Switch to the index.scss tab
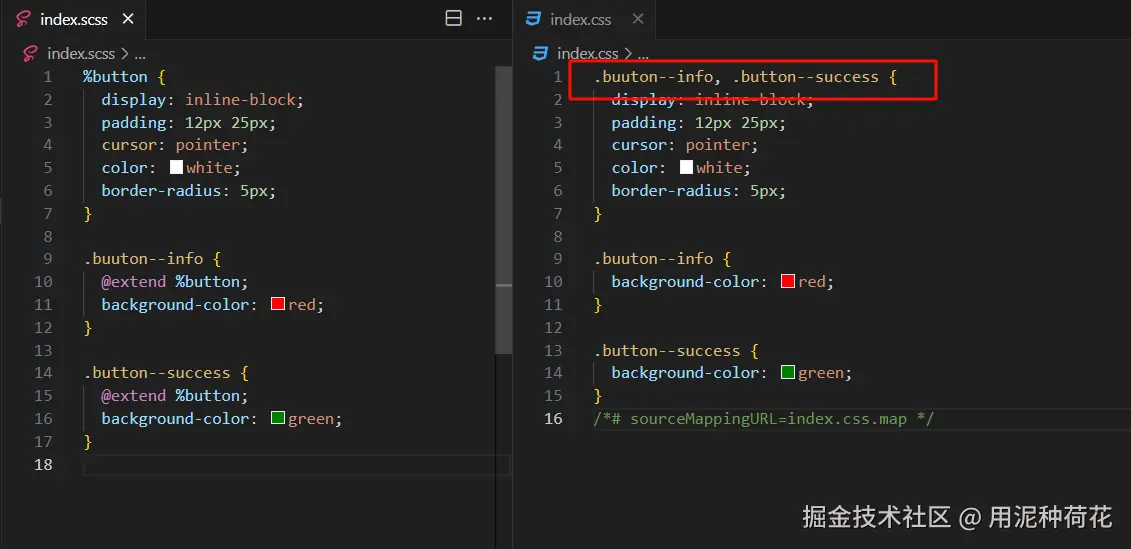1131x549 pixels. coord(73,19)
